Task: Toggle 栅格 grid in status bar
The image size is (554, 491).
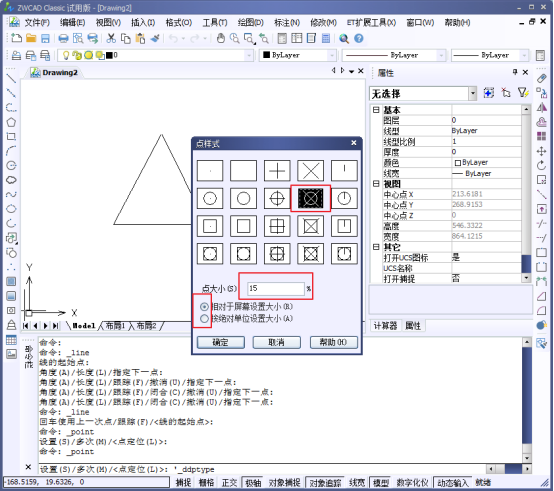Action: coord(206,483)
